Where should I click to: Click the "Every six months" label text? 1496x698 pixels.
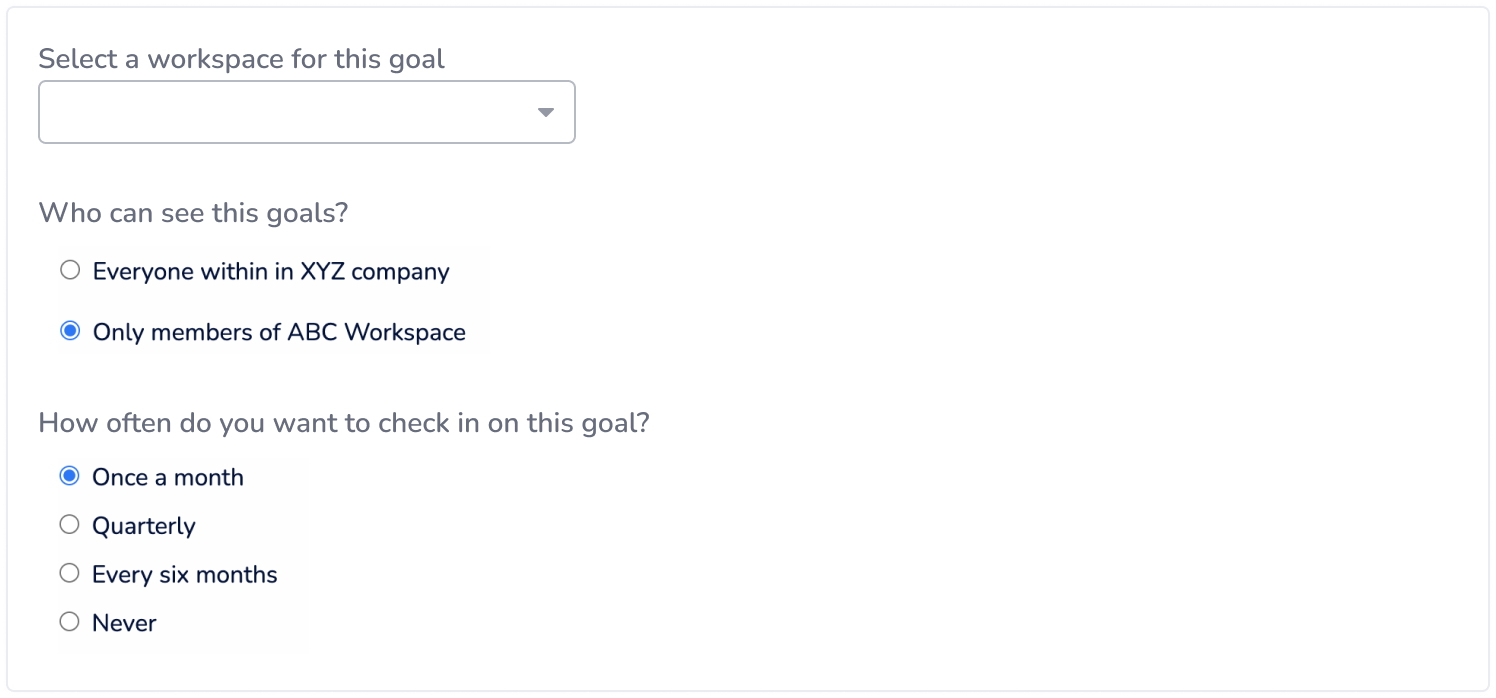click(185, 574)
